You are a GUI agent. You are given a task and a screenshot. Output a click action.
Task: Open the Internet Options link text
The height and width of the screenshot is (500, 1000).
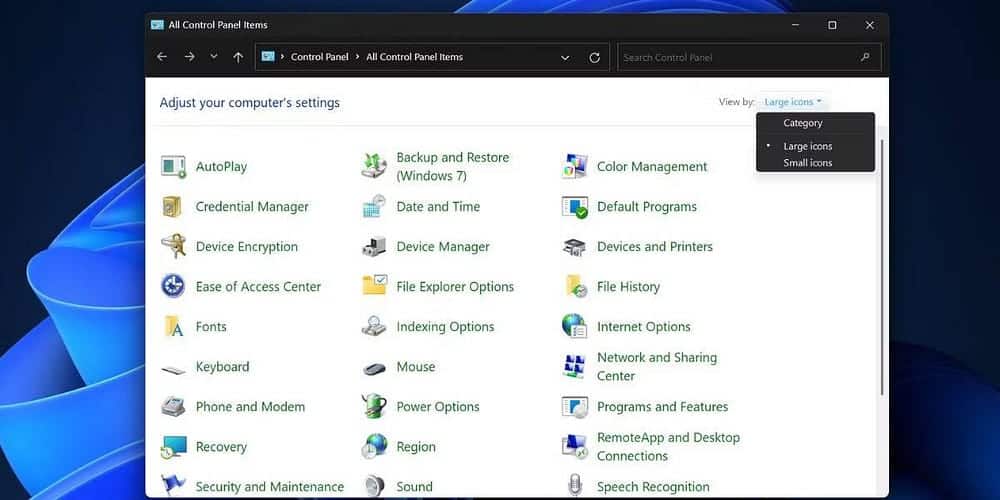click(643, 327)
